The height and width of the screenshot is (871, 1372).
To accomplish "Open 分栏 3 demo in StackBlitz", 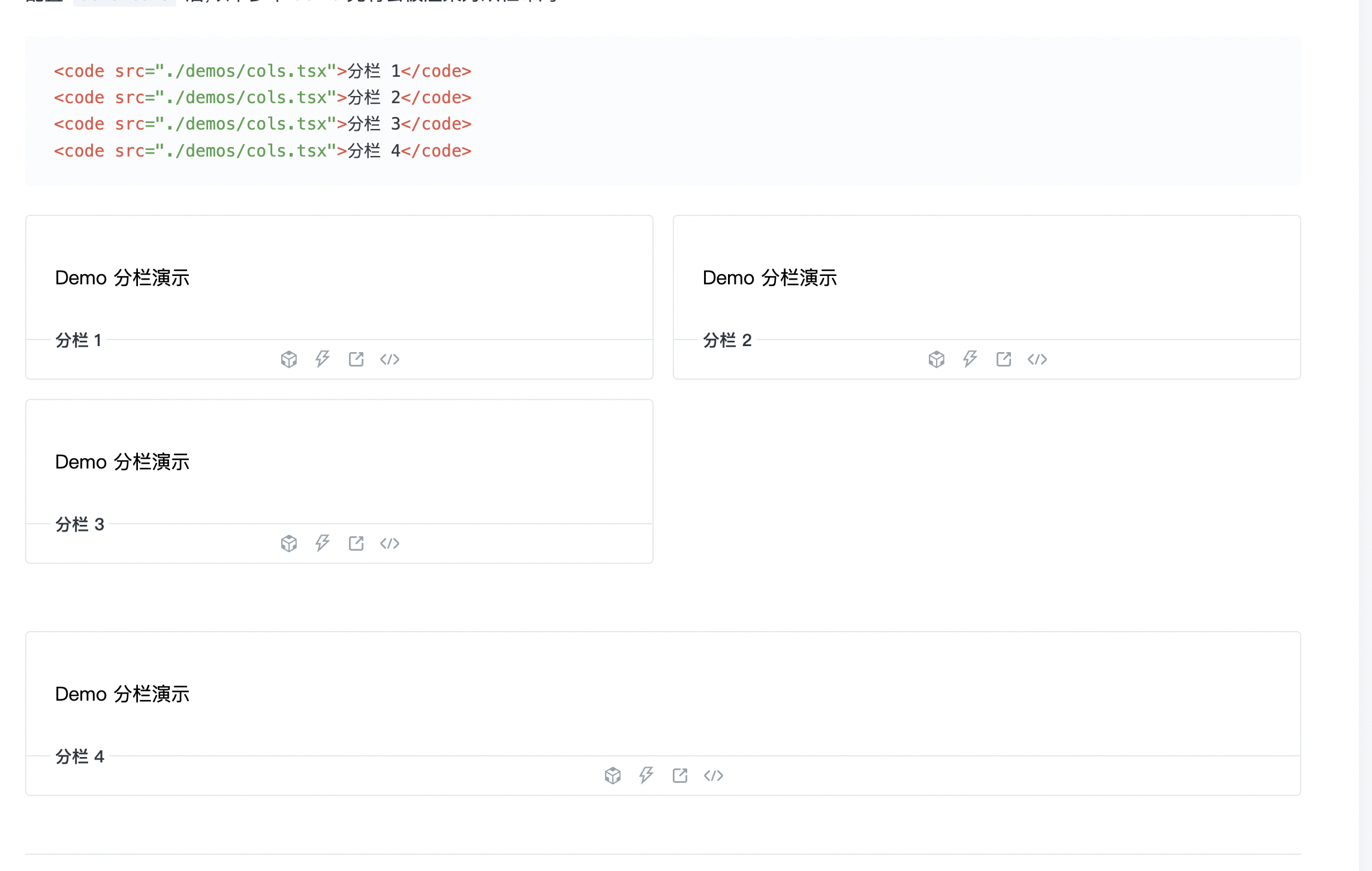I will pos(323,543).
